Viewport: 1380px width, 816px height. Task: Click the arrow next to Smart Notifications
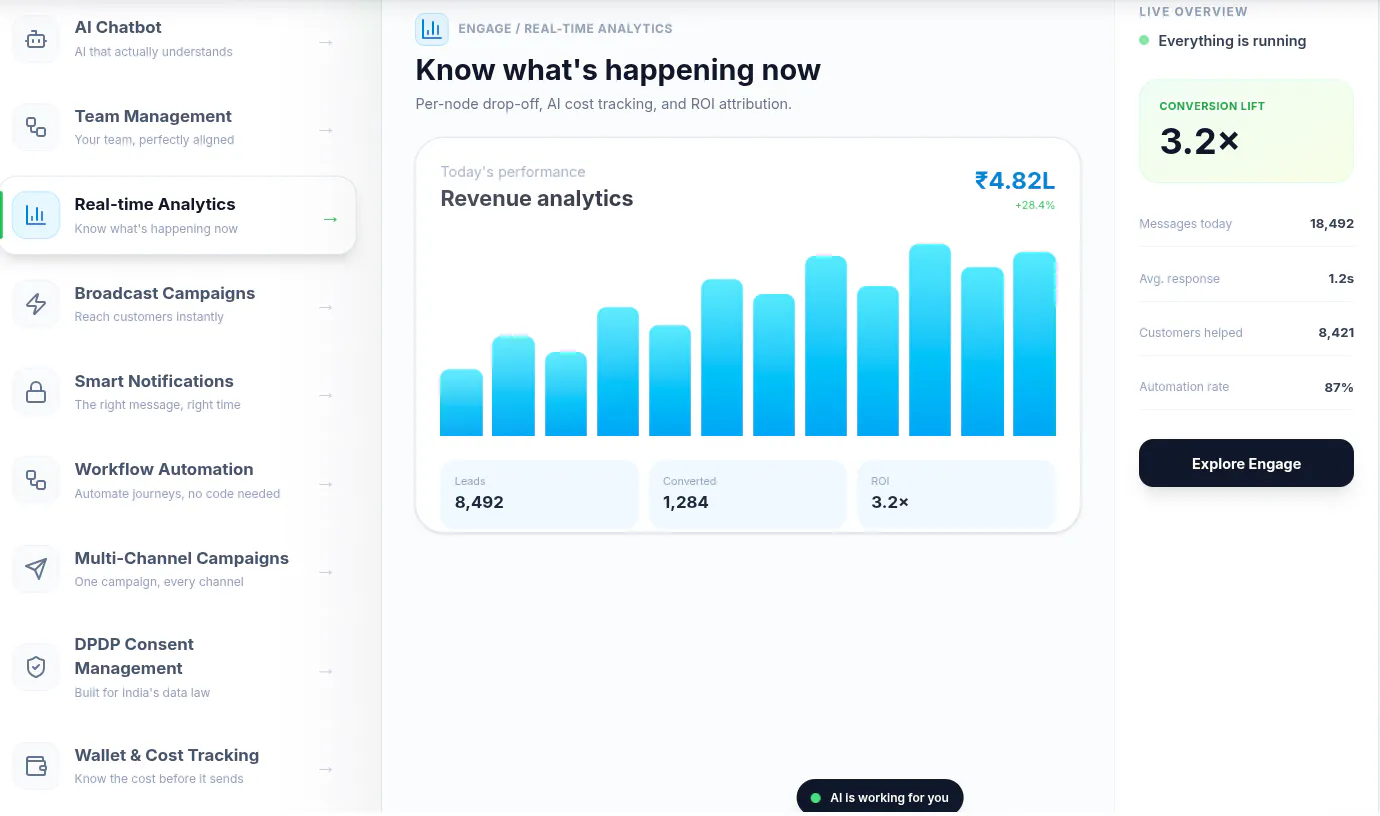click(325, 395)
